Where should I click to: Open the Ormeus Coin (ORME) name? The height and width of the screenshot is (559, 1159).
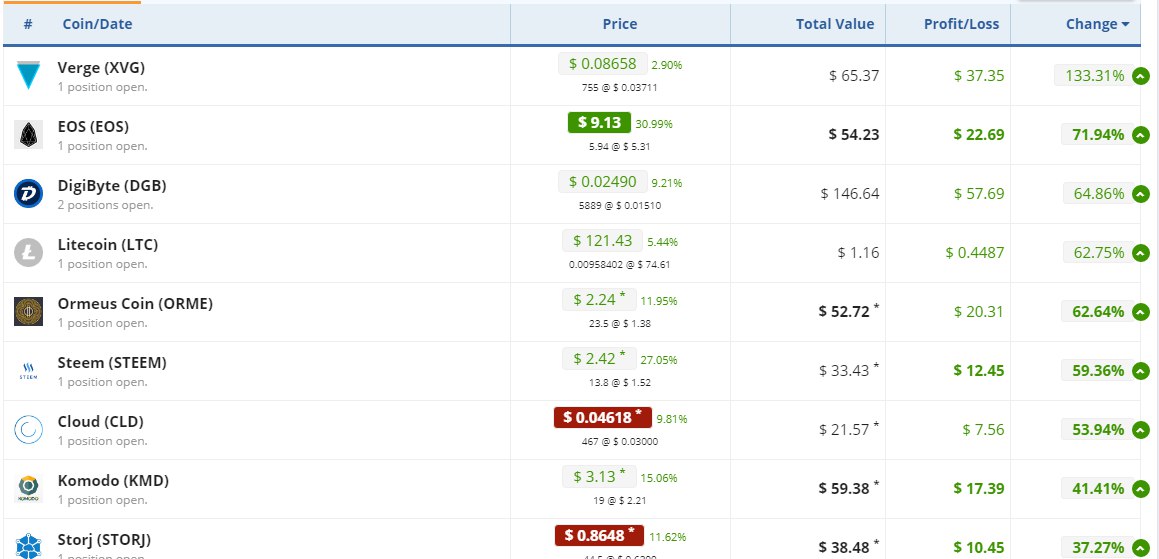click(x=135, y=304)
